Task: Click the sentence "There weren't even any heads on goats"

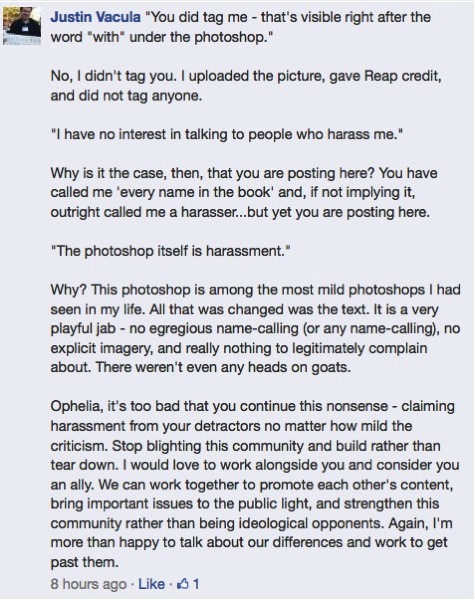Action: tap(223, 368)
